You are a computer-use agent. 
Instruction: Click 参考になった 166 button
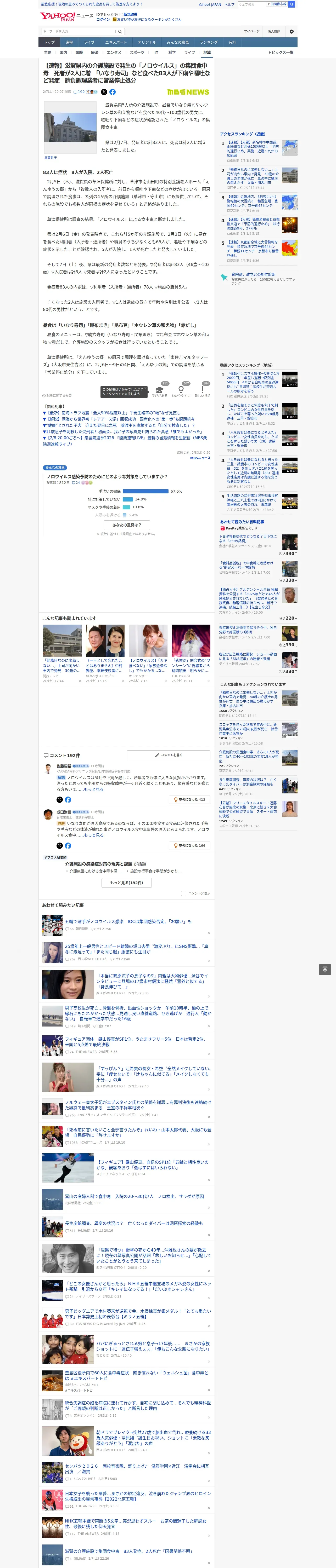click(x=190, y=845)
